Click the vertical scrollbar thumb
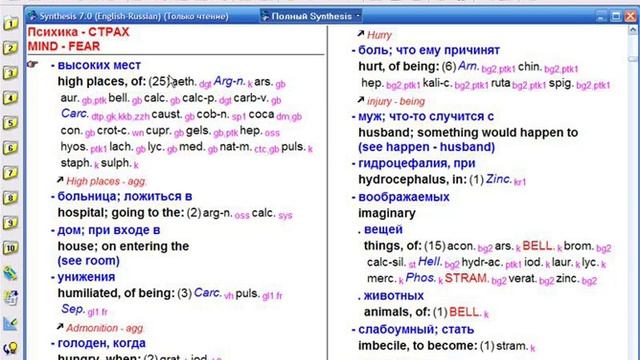This screenshot has width=640, height=360. point(633,59)
